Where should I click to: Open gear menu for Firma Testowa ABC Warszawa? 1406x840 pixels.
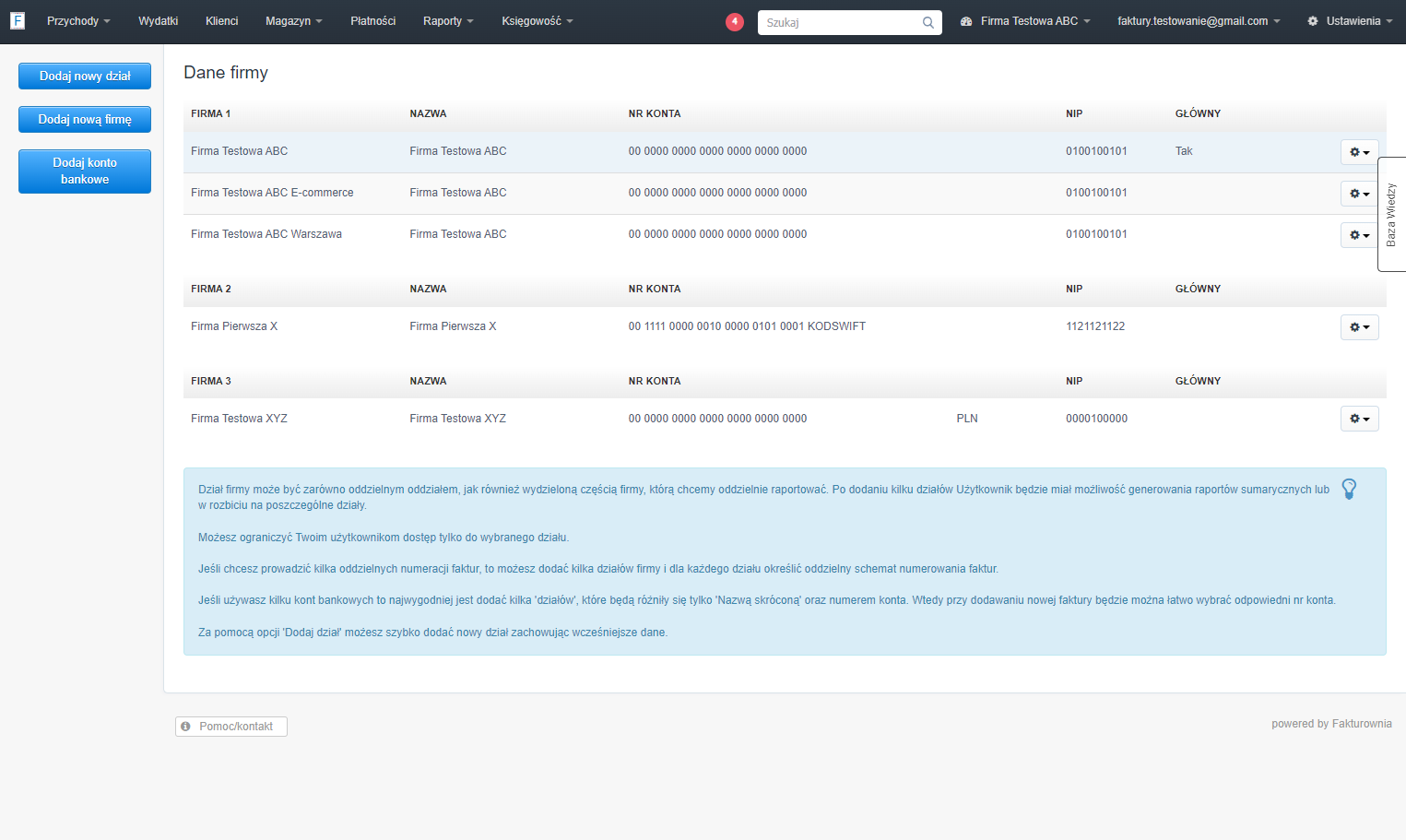pos(1360,235)
